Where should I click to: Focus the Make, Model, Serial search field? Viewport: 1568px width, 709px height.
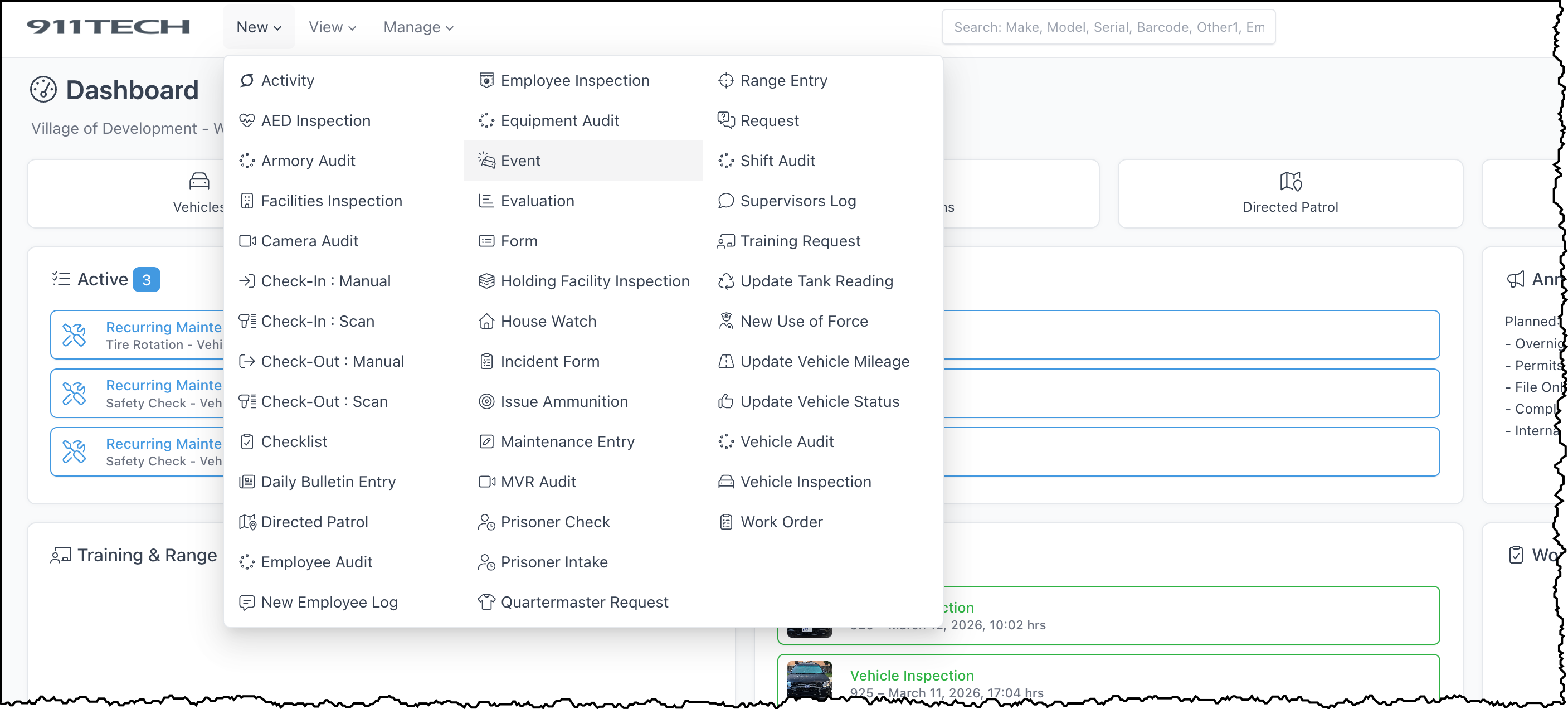tap(1108, 27)
